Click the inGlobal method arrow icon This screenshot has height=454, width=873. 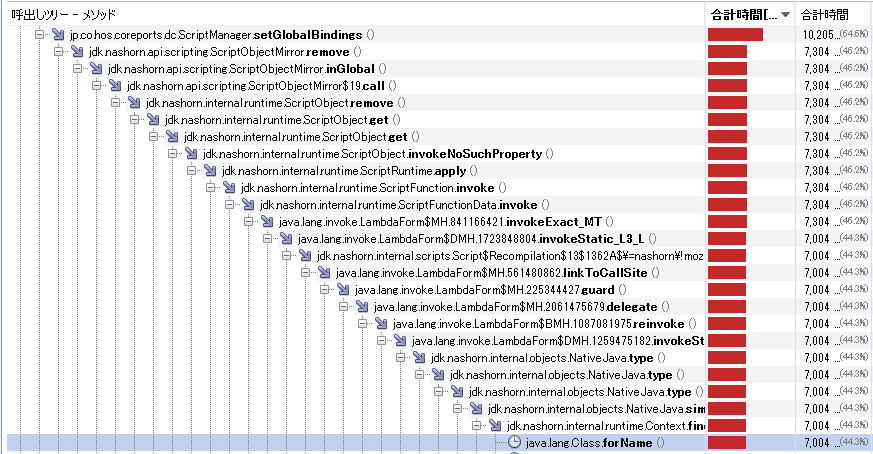96,69
